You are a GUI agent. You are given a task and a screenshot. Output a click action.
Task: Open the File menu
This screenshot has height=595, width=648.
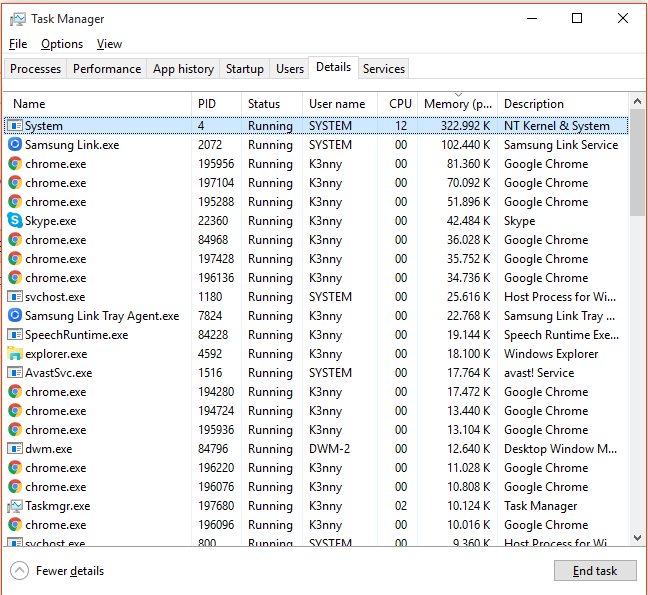click(x=18, y=44)
